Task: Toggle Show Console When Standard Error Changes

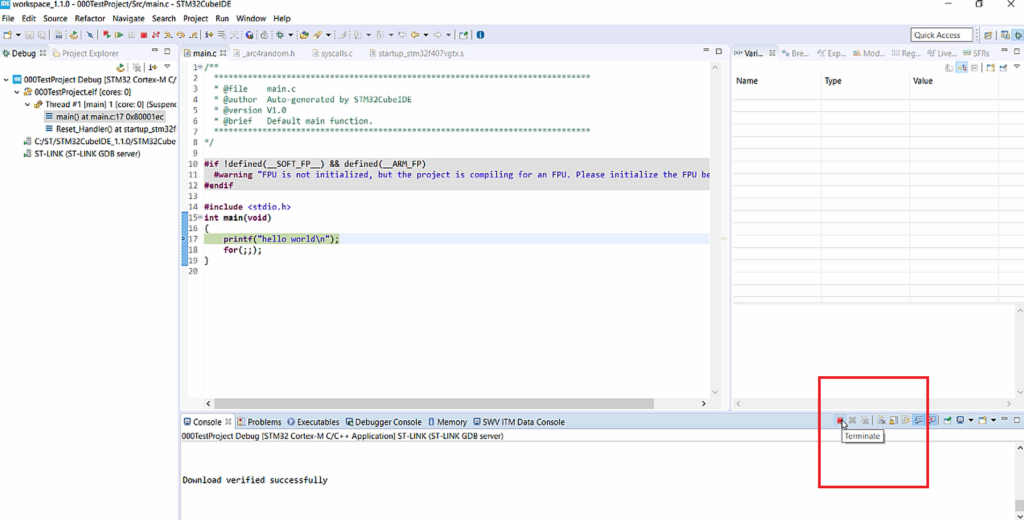Action: tap(932, 421)
